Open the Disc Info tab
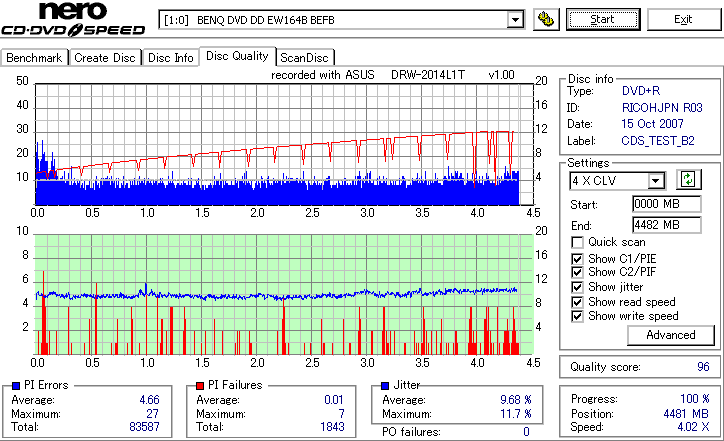 pyautogui.click(x=170, y=58)
